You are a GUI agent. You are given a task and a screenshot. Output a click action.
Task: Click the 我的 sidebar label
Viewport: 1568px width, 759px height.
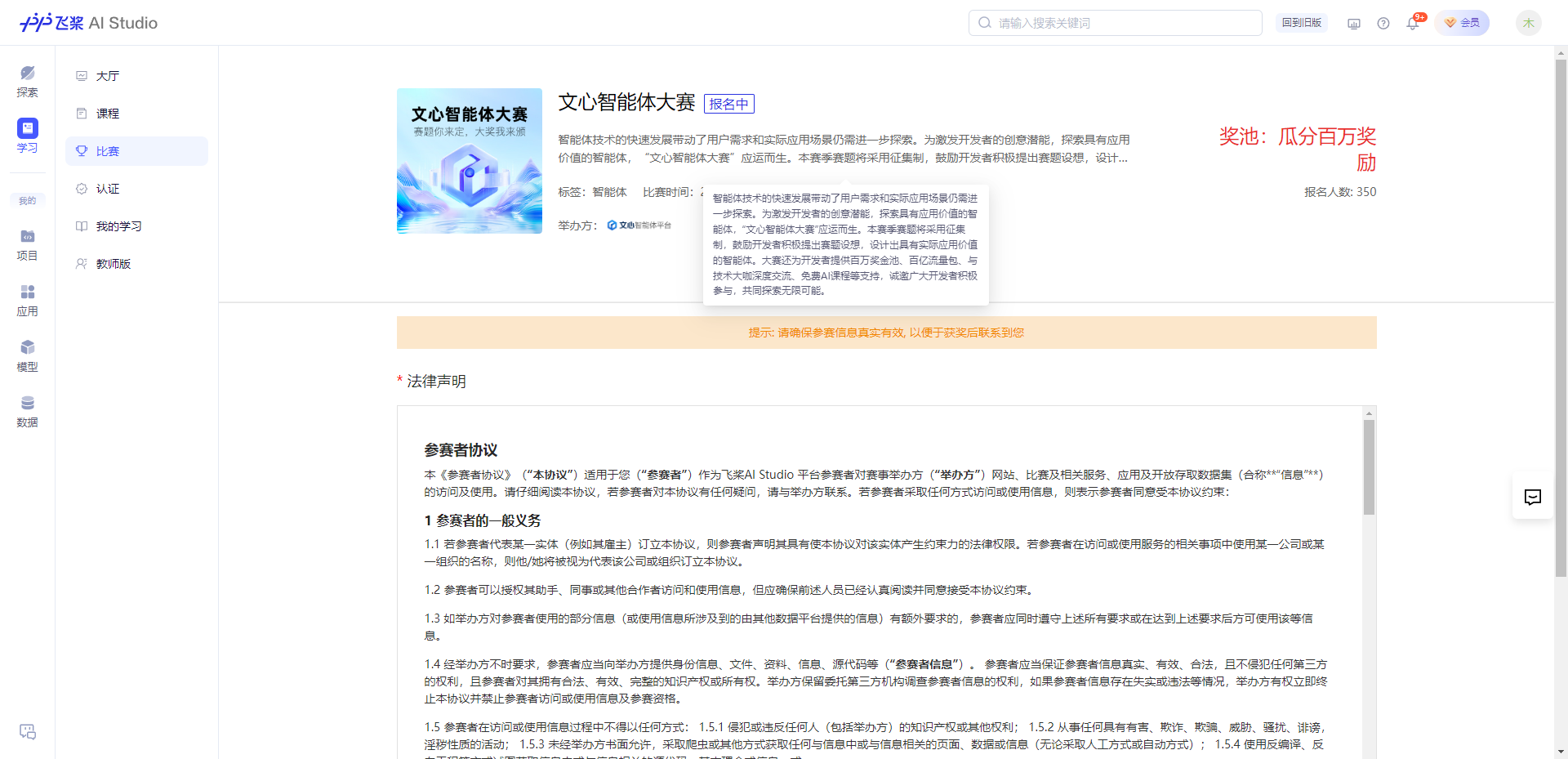[x=27, y=200]
